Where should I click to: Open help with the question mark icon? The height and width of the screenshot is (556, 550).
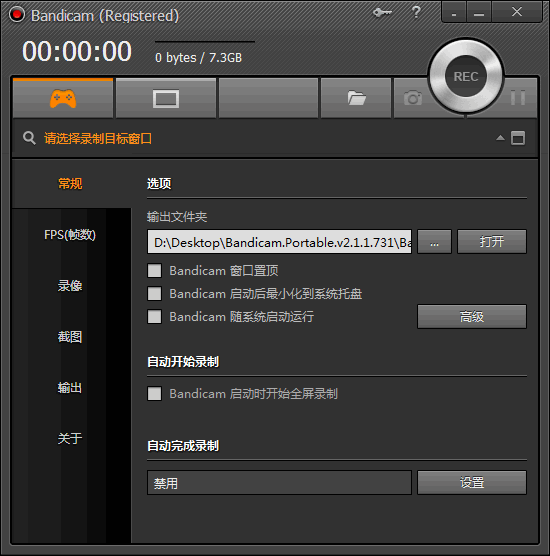(x=416, y=12)
